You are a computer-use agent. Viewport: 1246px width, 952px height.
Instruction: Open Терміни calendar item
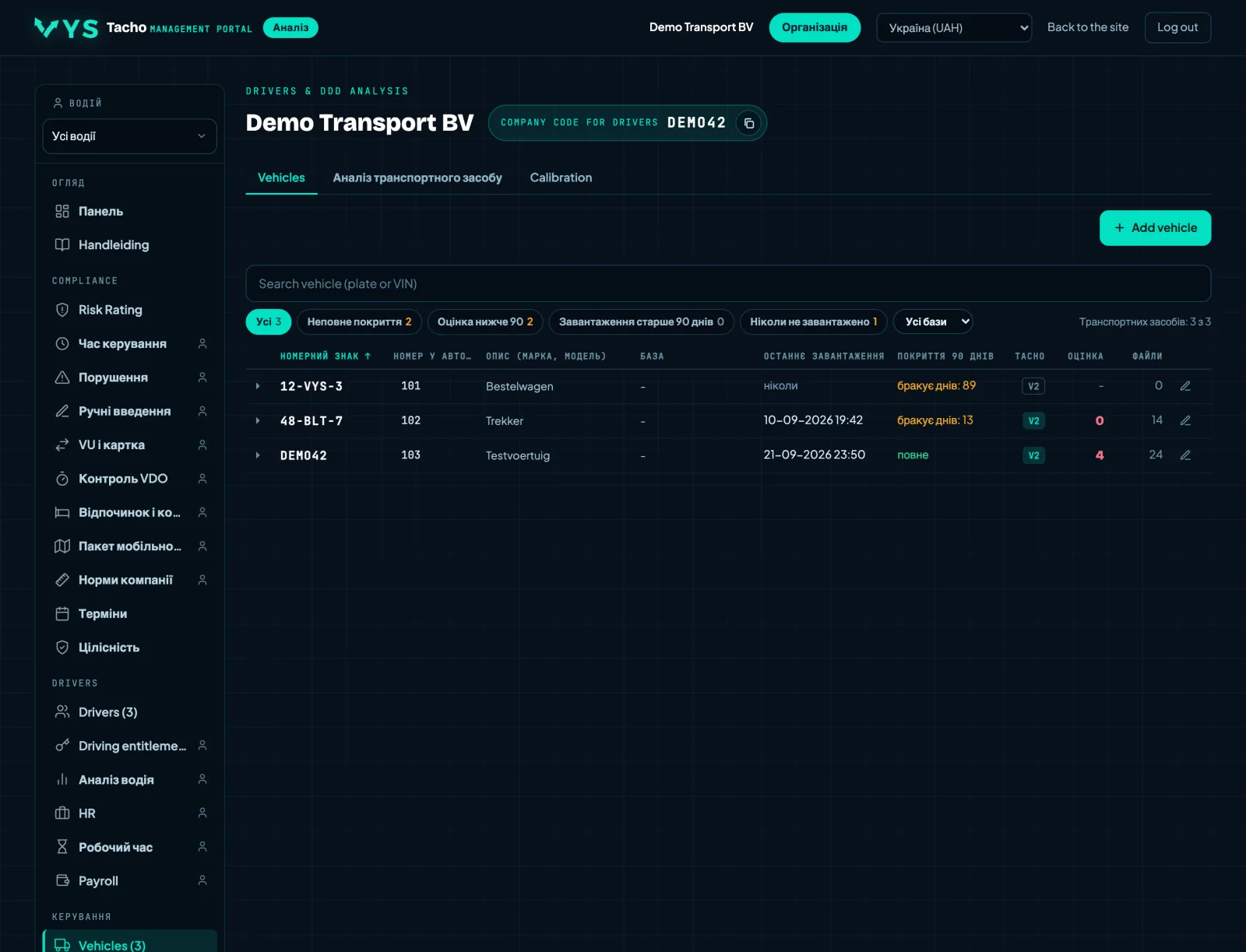(x=129, y=613)
